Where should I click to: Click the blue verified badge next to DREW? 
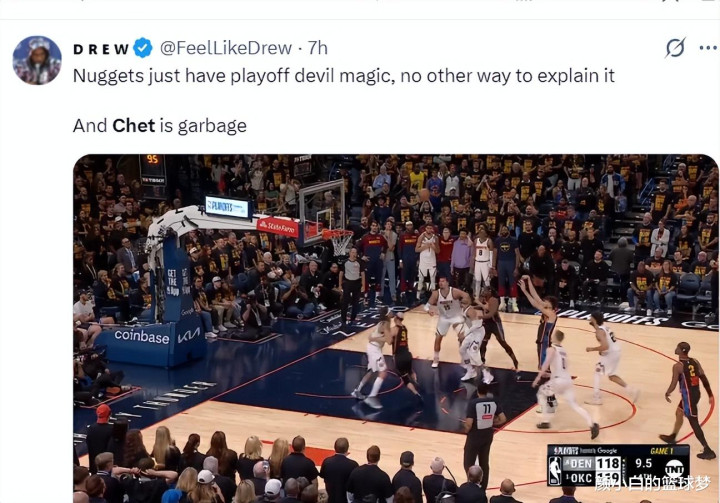tap(143, 48)
